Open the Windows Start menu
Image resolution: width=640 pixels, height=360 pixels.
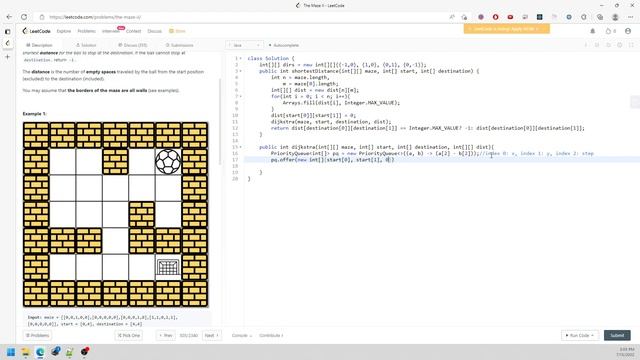point(11,352)
